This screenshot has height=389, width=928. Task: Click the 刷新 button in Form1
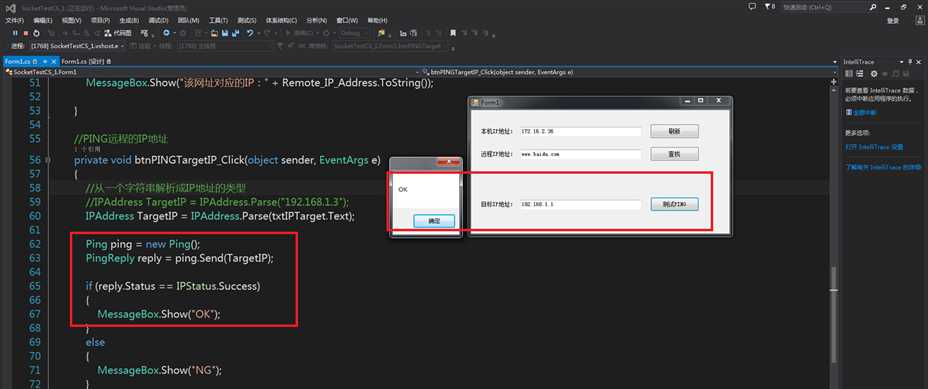tap(674, 131)
